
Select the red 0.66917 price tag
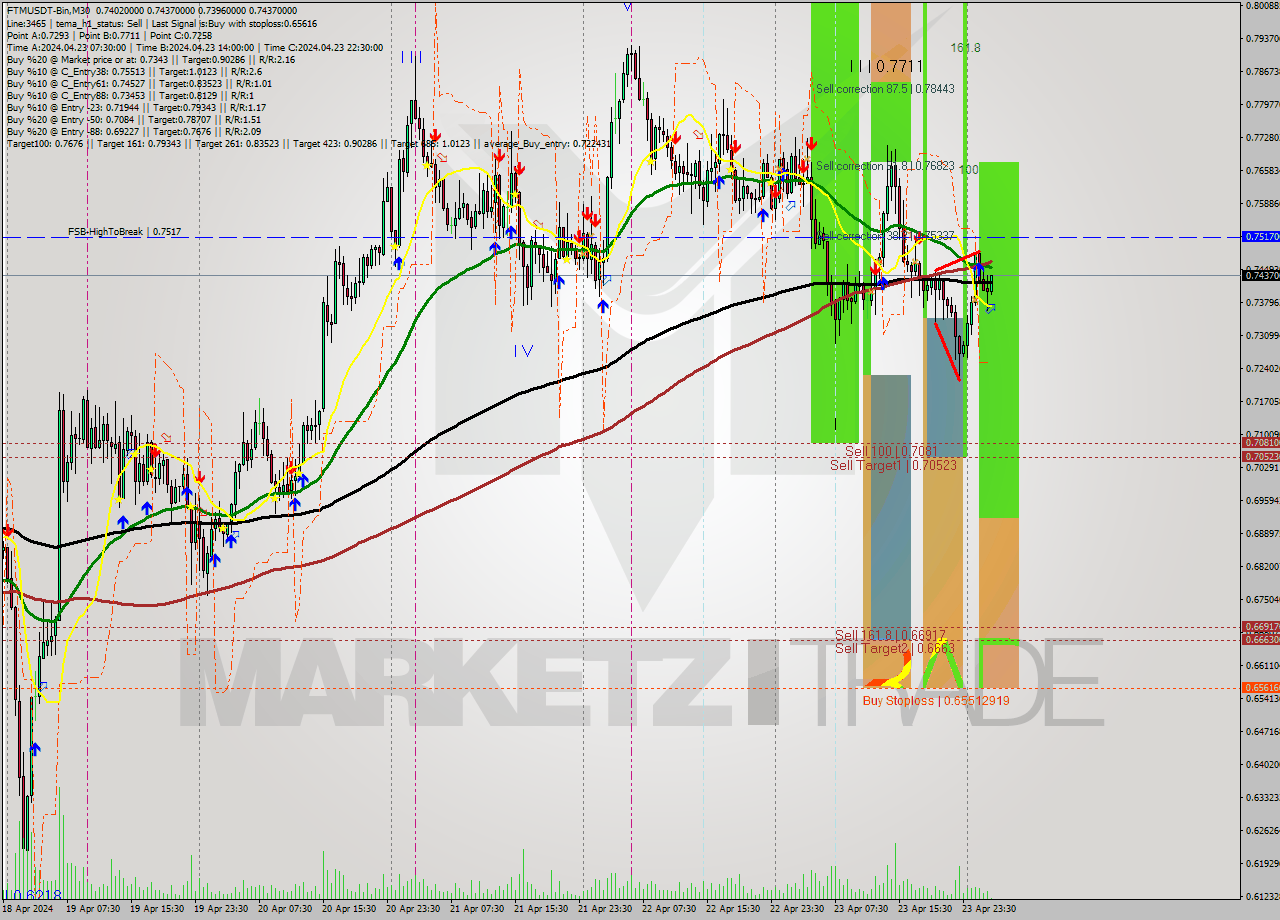[x=1260, y=628]
